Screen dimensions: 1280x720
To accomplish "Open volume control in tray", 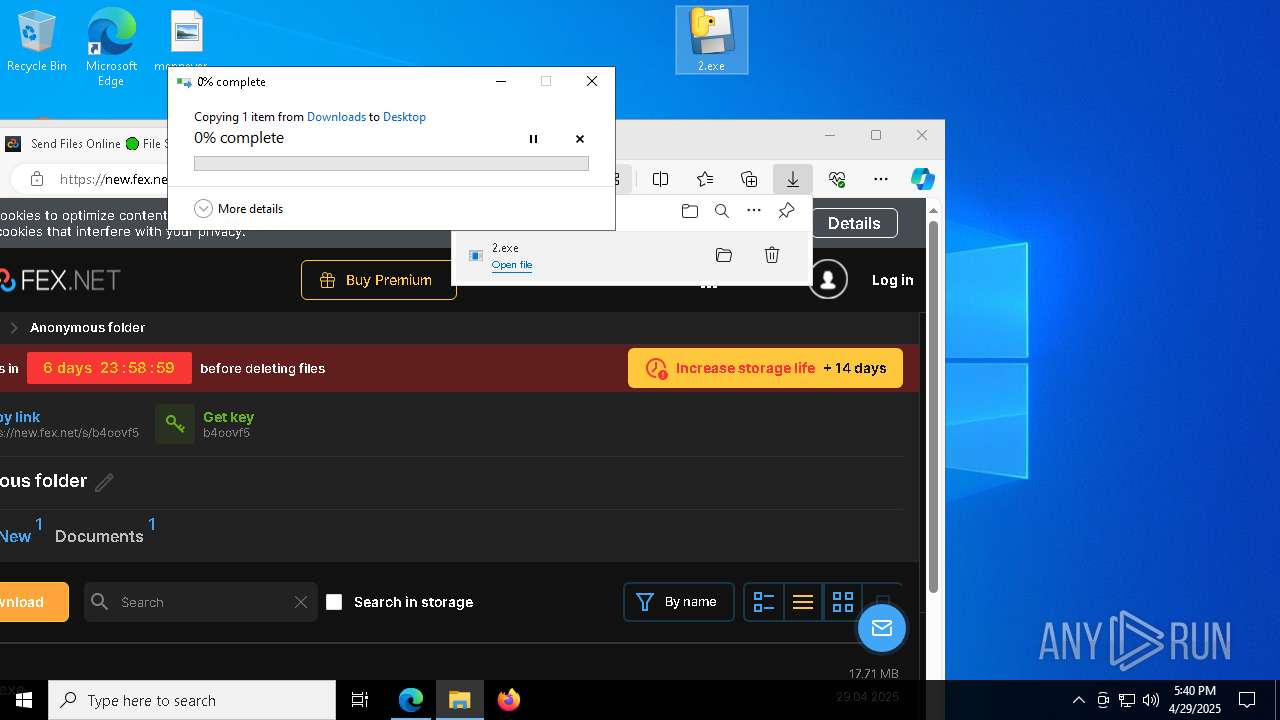I will click(1151, 700).
